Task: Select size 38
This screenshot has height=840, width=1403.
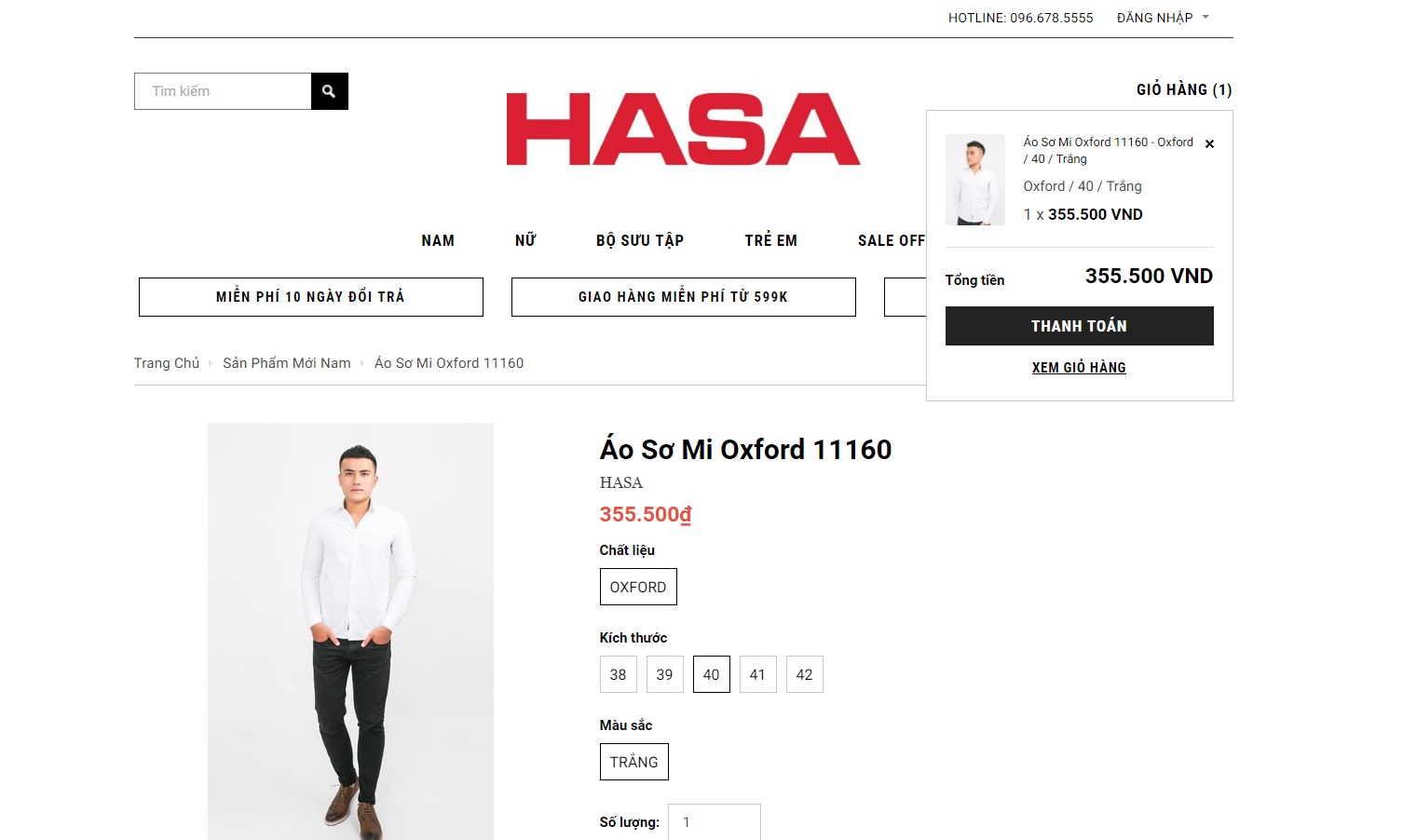Action: pyautogui.click(x=618, y=674)
